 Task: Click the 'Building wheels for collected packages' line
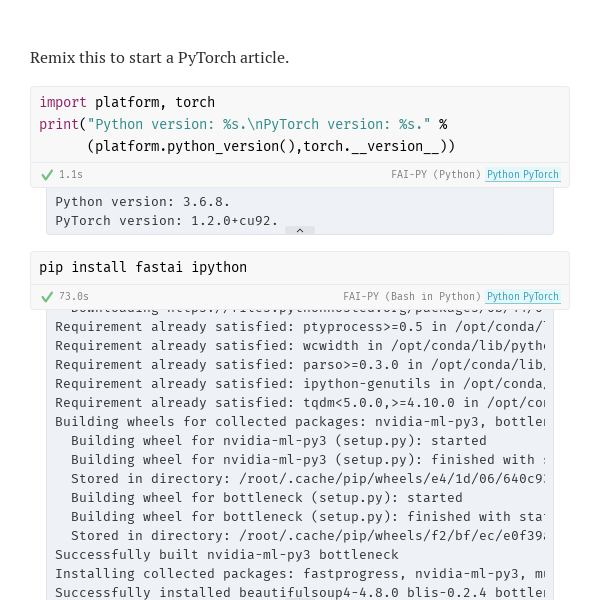(x=300, y=422)
